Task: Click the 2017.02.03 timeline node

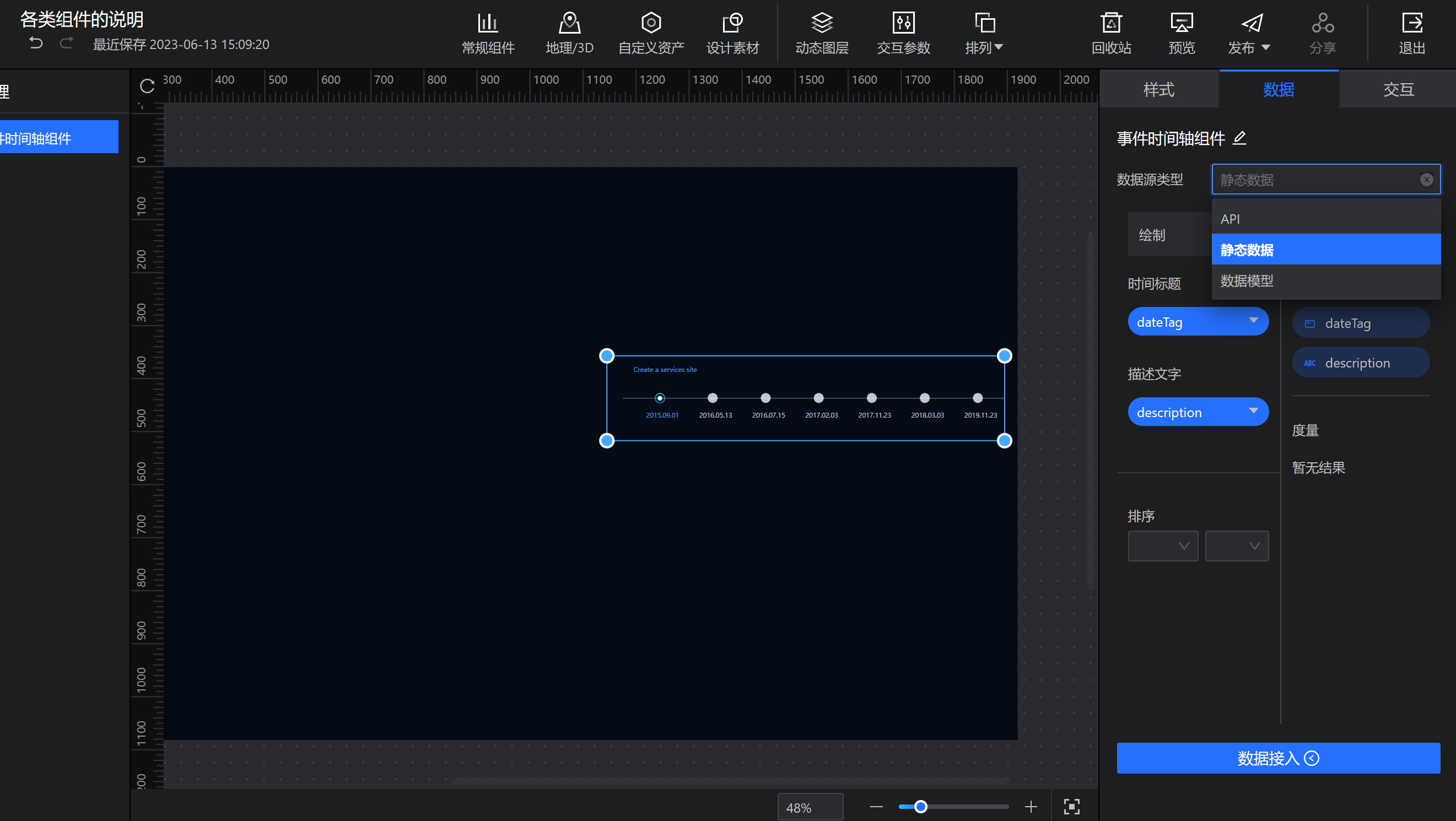Action: [x=818, y=398]
